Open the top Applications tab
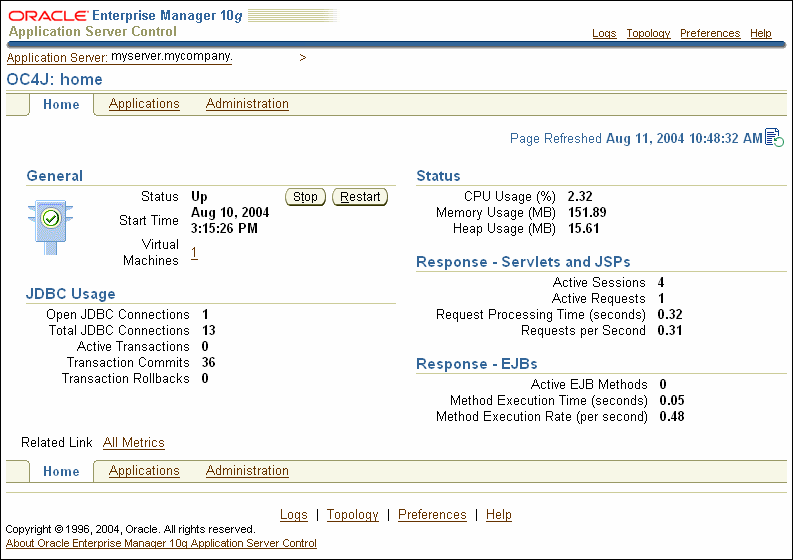Viewport: 793px width, 560px height. click(x=144, y=104)
